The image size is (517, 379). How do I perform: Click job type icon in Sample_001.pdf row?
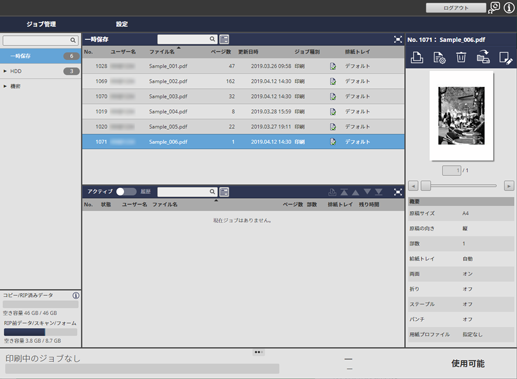click(333, 66)
